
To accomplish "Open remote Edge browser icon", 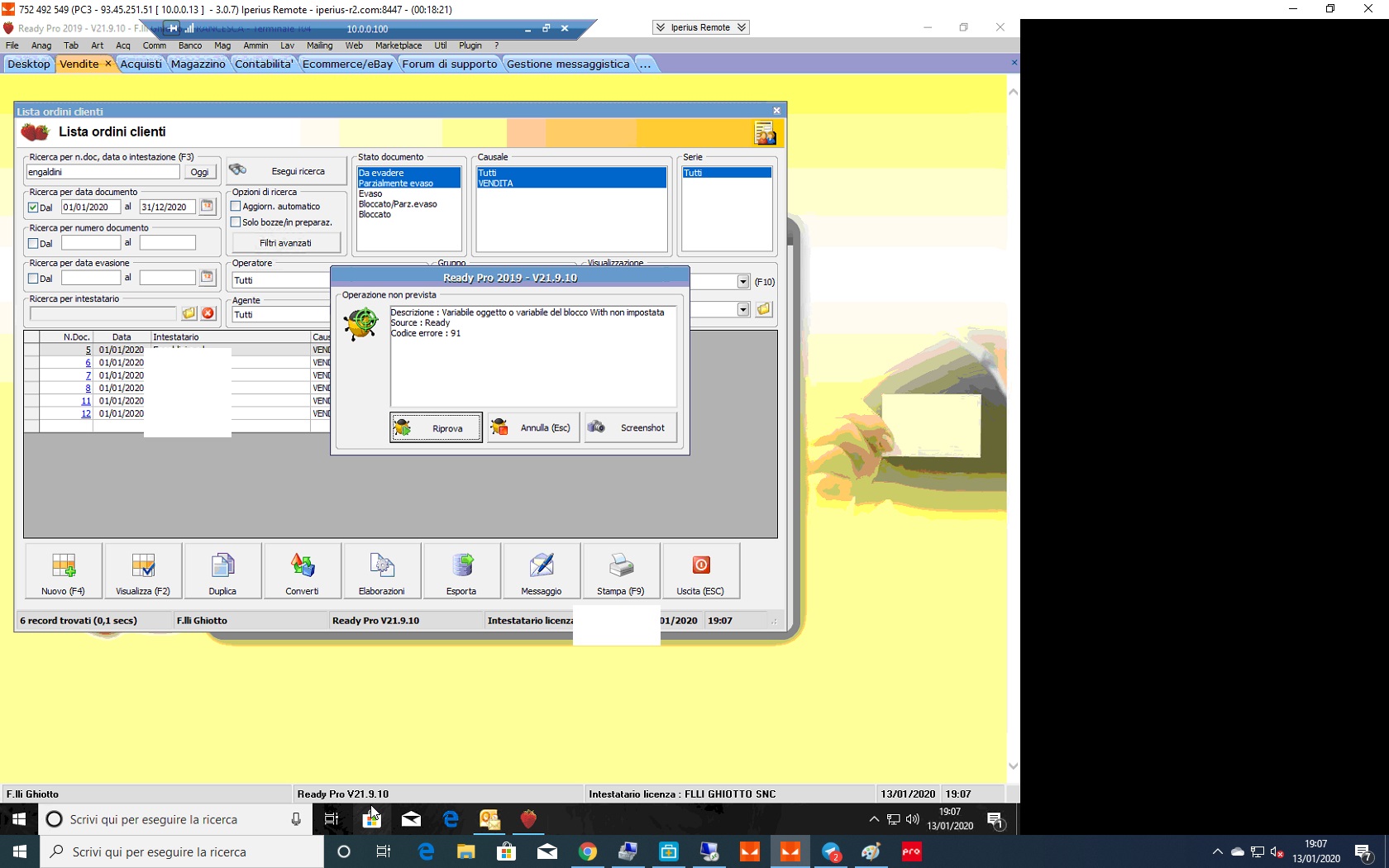I will (451, 819).
